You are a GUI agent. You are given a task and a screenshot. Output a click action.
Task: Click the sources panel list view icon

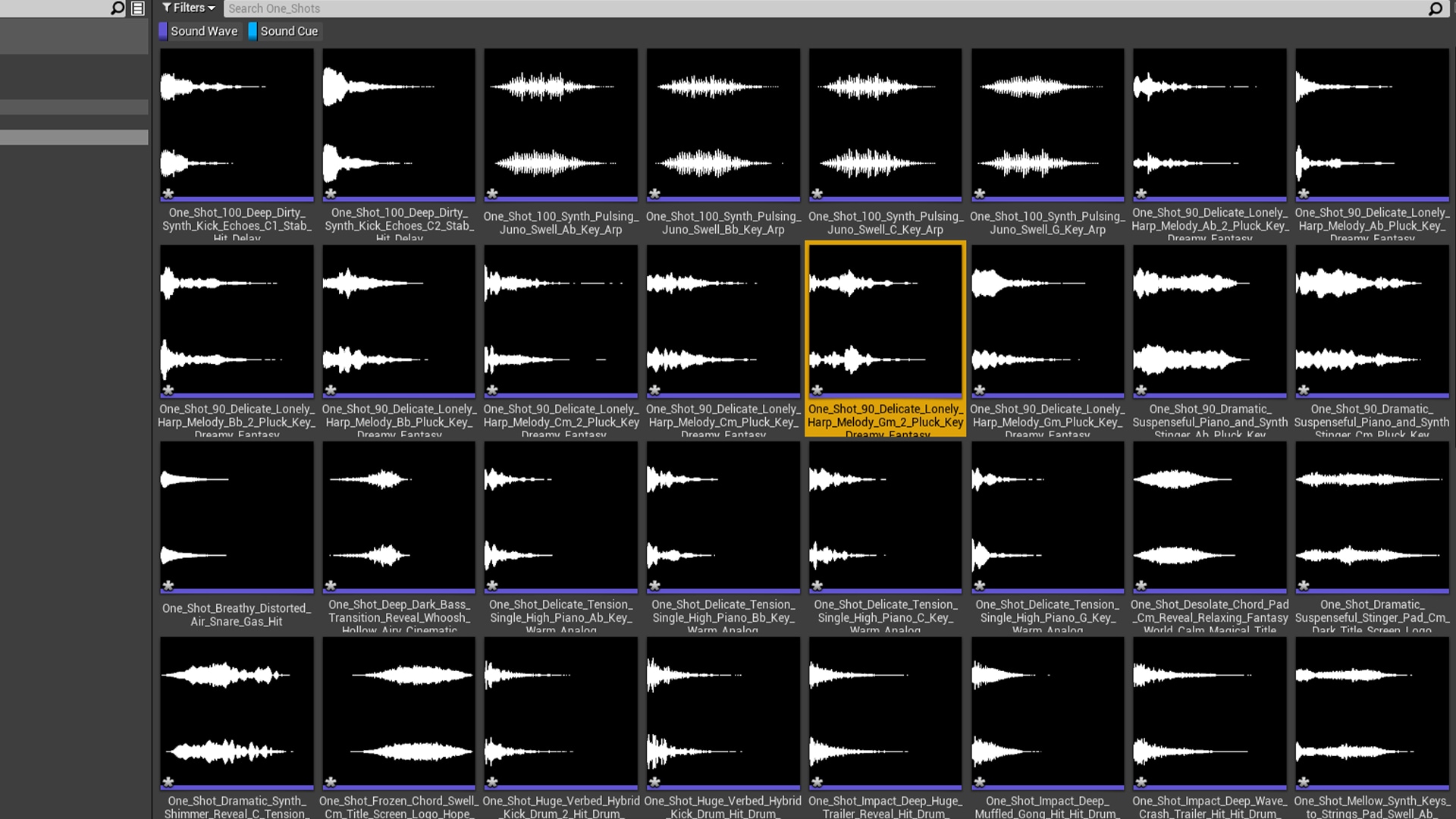[138, 8]
